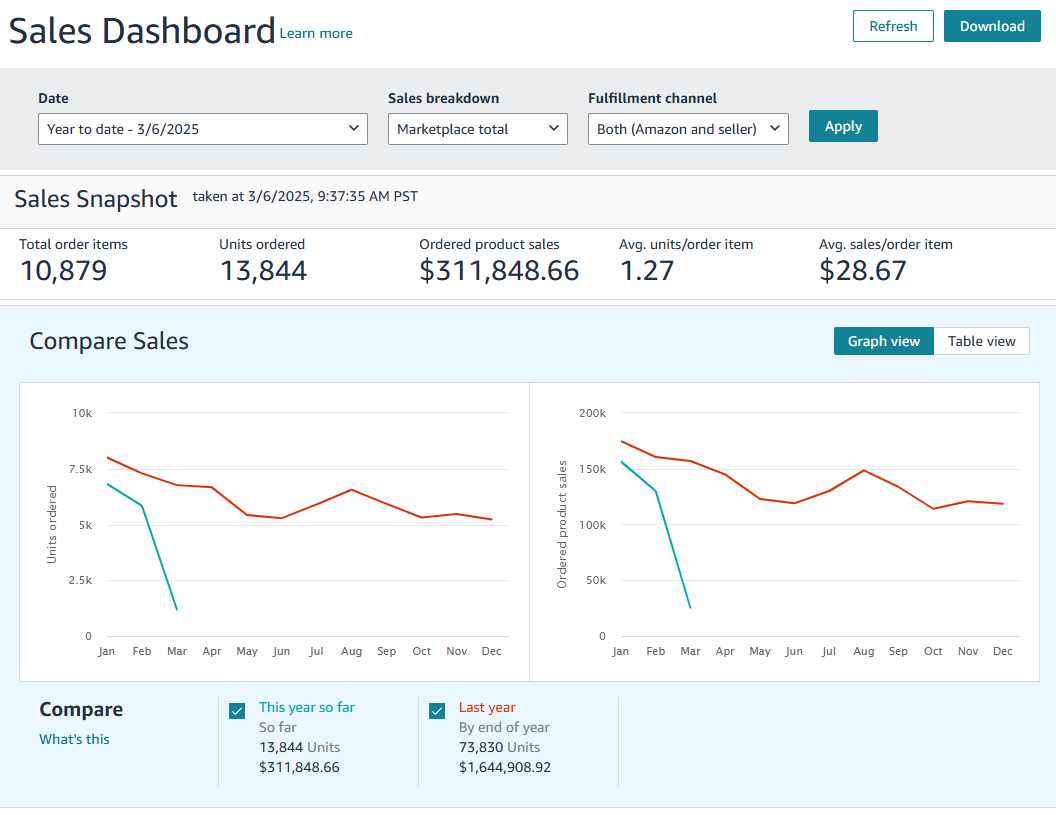Open the Fulfillment channel dropdown
Screen dimensions: 1056x815
pyautogui.click(x=688, y=129)
